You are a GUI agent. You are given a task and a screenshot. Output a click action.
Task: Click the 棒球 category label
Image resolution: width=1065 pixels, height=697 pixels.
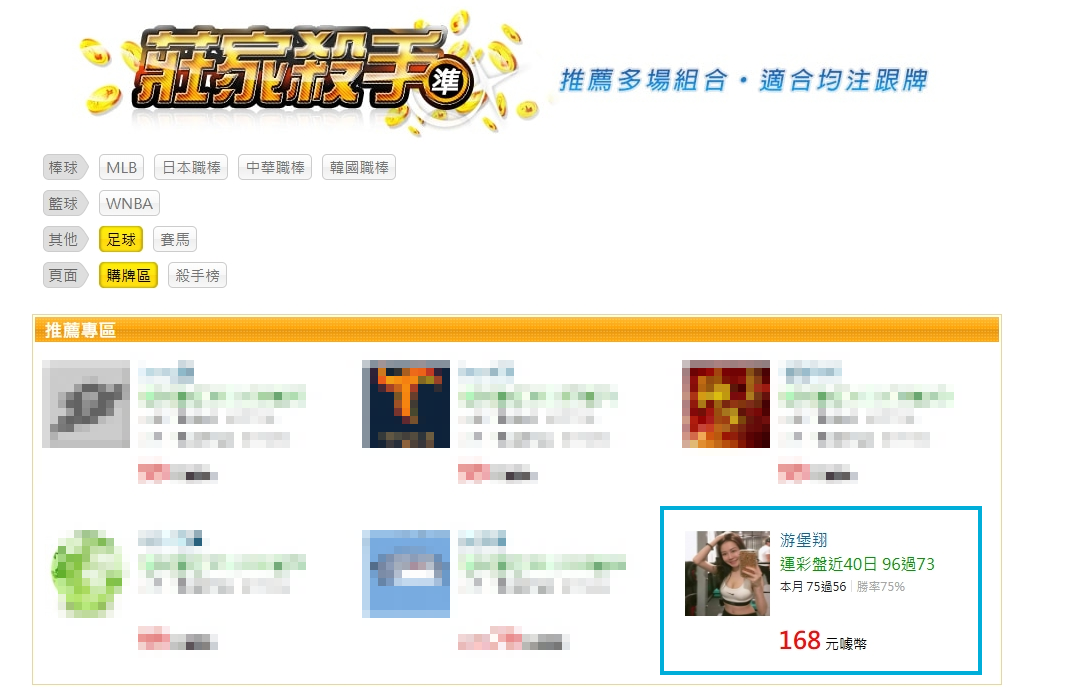click(x=65, y=167)
